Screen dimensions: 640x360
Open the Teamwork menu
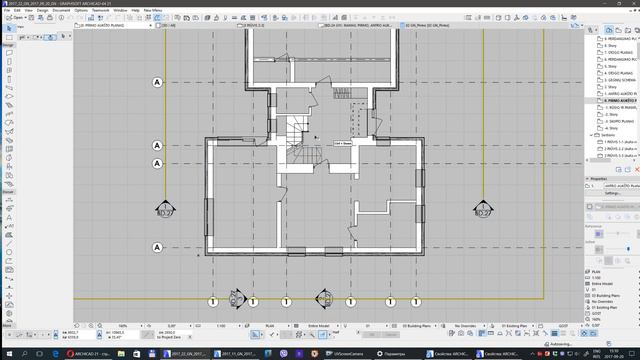[x=100, y=10]
